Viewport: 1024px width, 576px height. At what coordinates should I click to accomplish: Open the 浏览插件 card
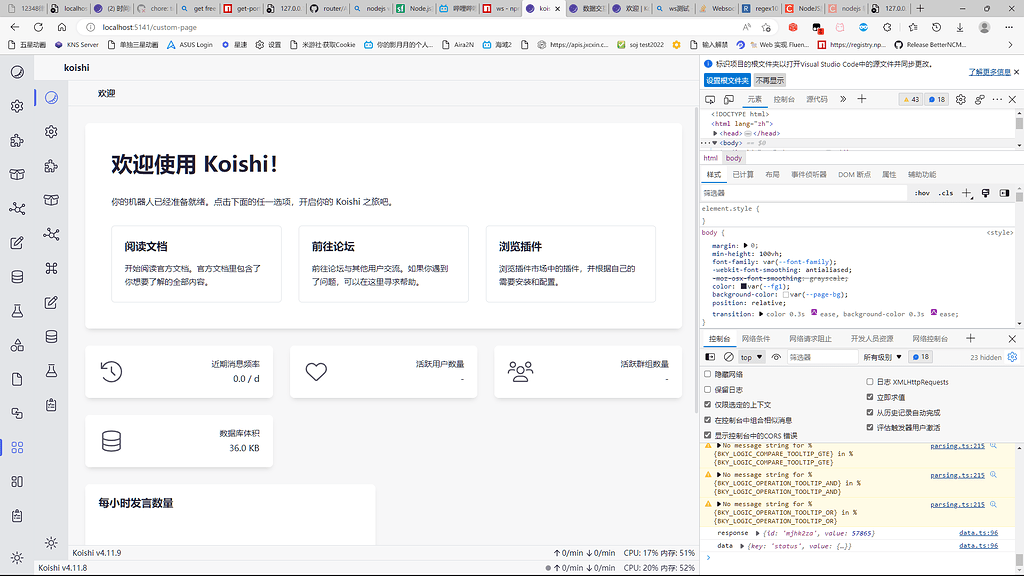[x=571, y=264]
